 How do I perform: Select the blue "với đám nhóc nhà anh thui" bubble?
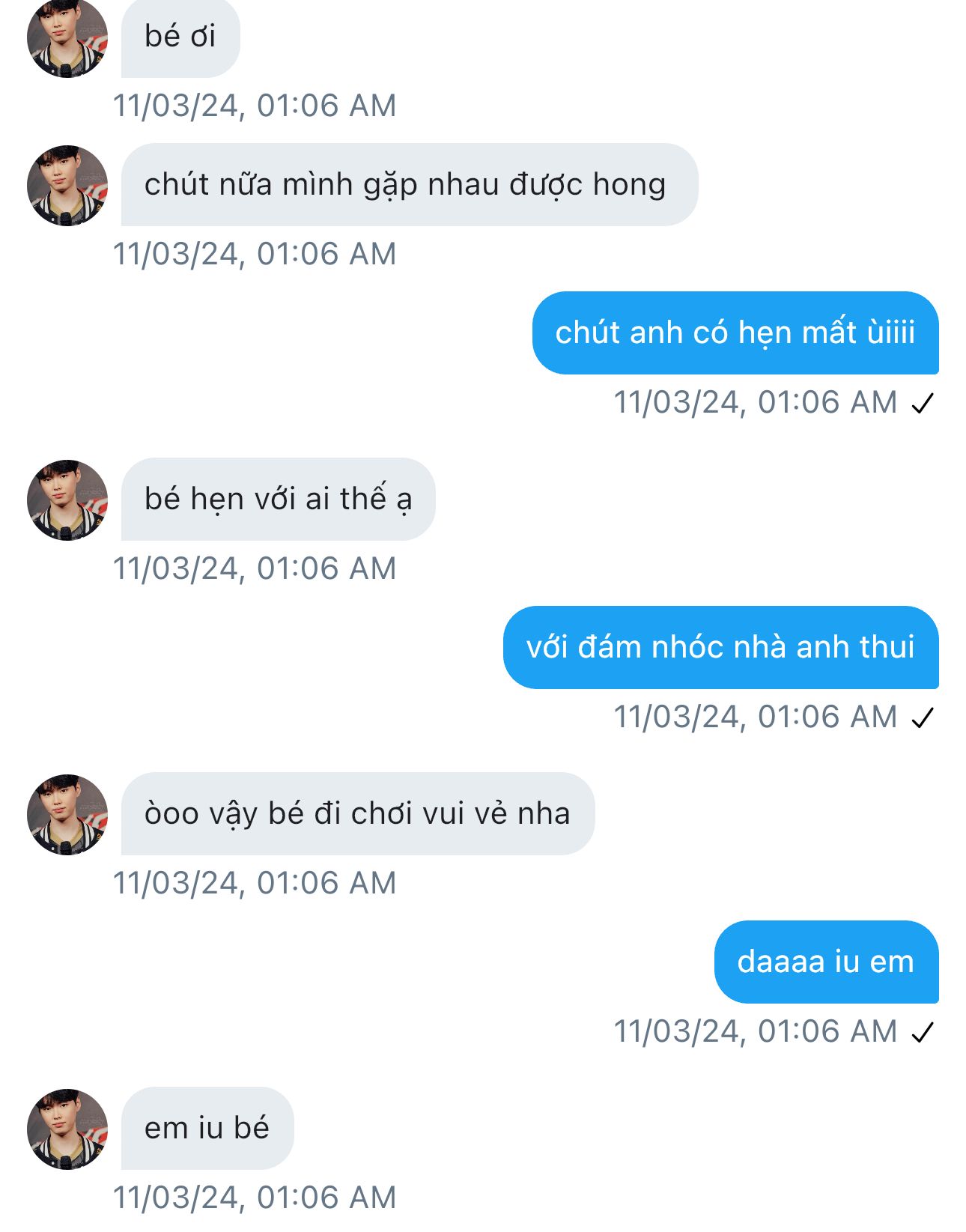click(x=721, y=647)
